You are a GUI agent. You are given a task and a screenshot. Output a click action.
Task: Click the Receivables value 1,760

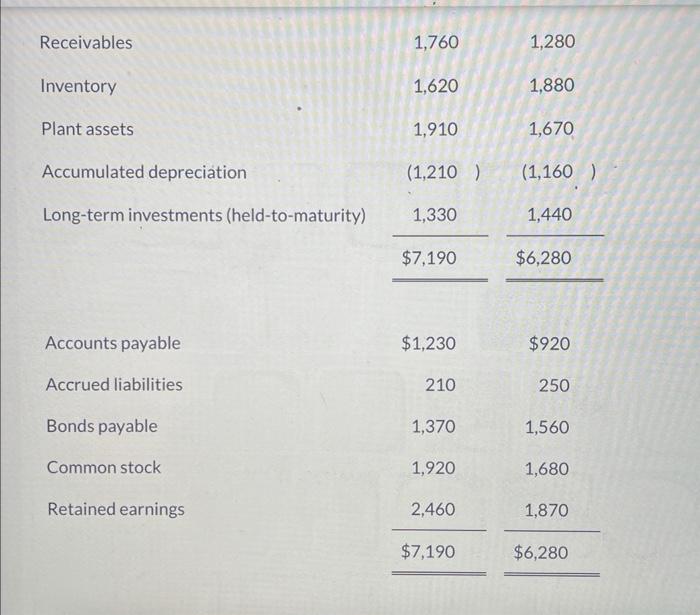tap(436, 42)
